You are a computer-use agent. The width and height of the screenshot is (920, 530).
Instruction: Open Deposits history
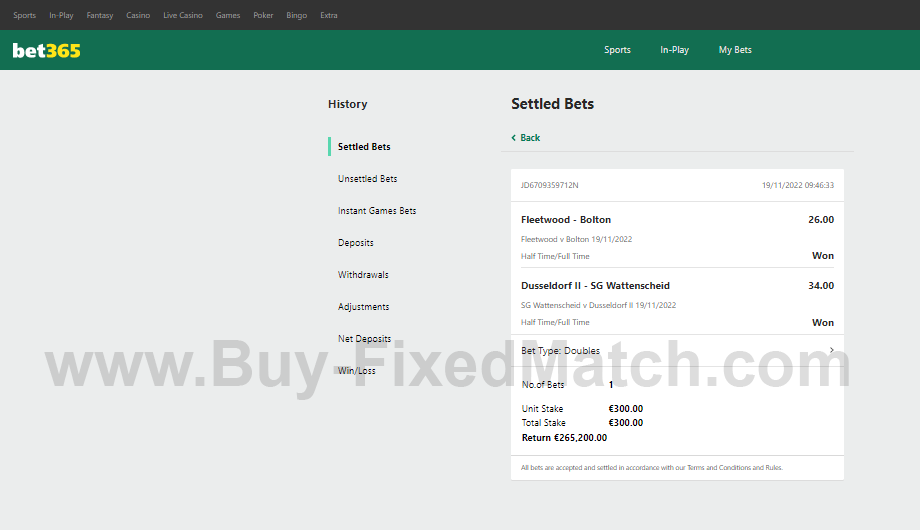pyautogui.click(x=356, y=243)
